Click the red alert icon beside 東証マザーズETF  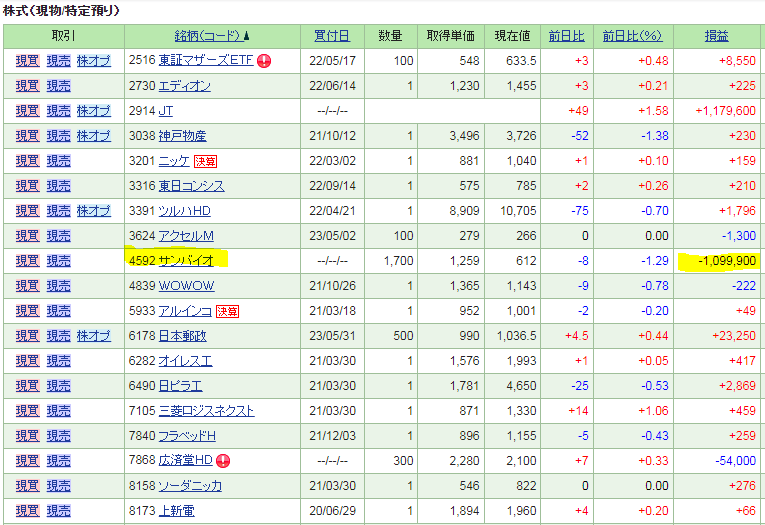click(x=264, y=61)
